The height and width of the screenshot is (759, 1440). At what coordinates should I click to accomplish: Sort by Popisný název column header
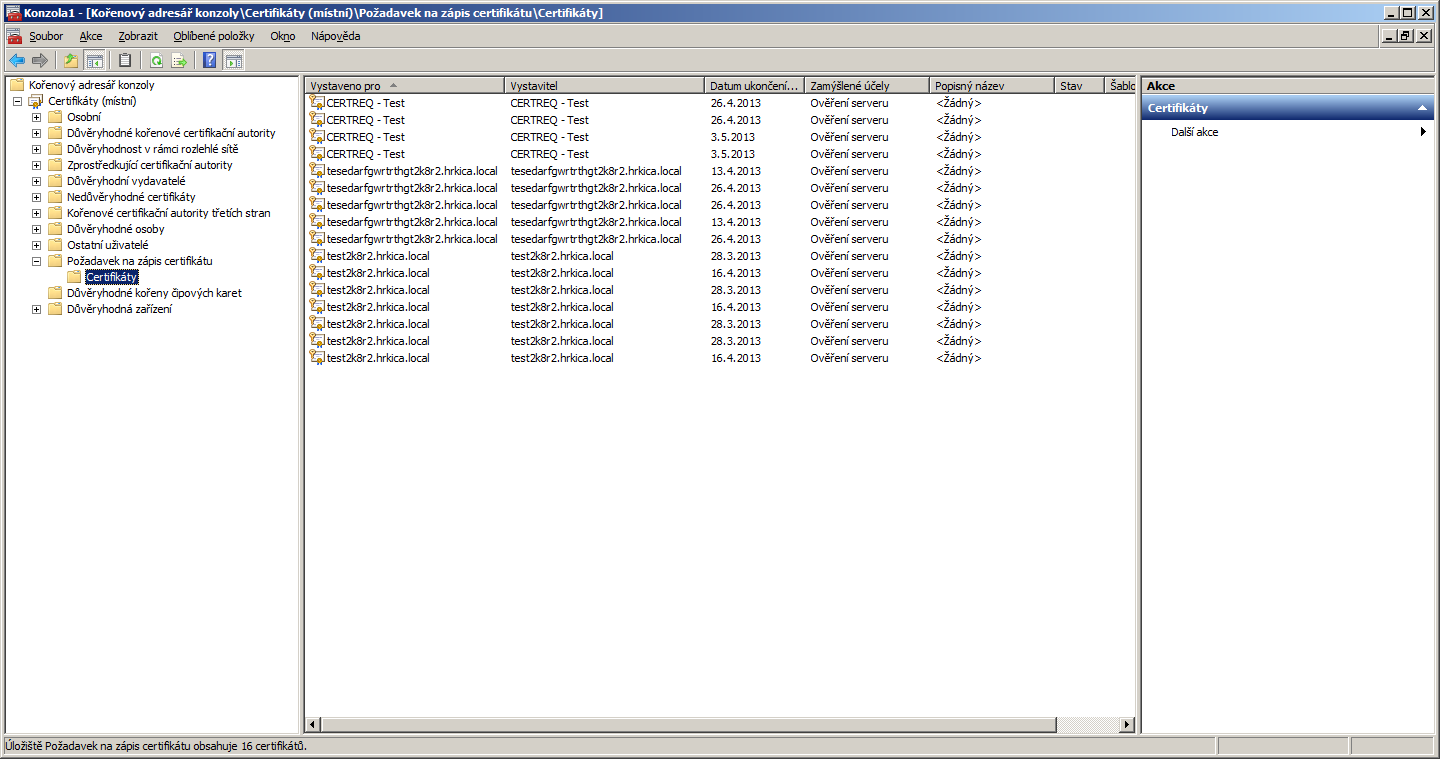pos(992,86)
